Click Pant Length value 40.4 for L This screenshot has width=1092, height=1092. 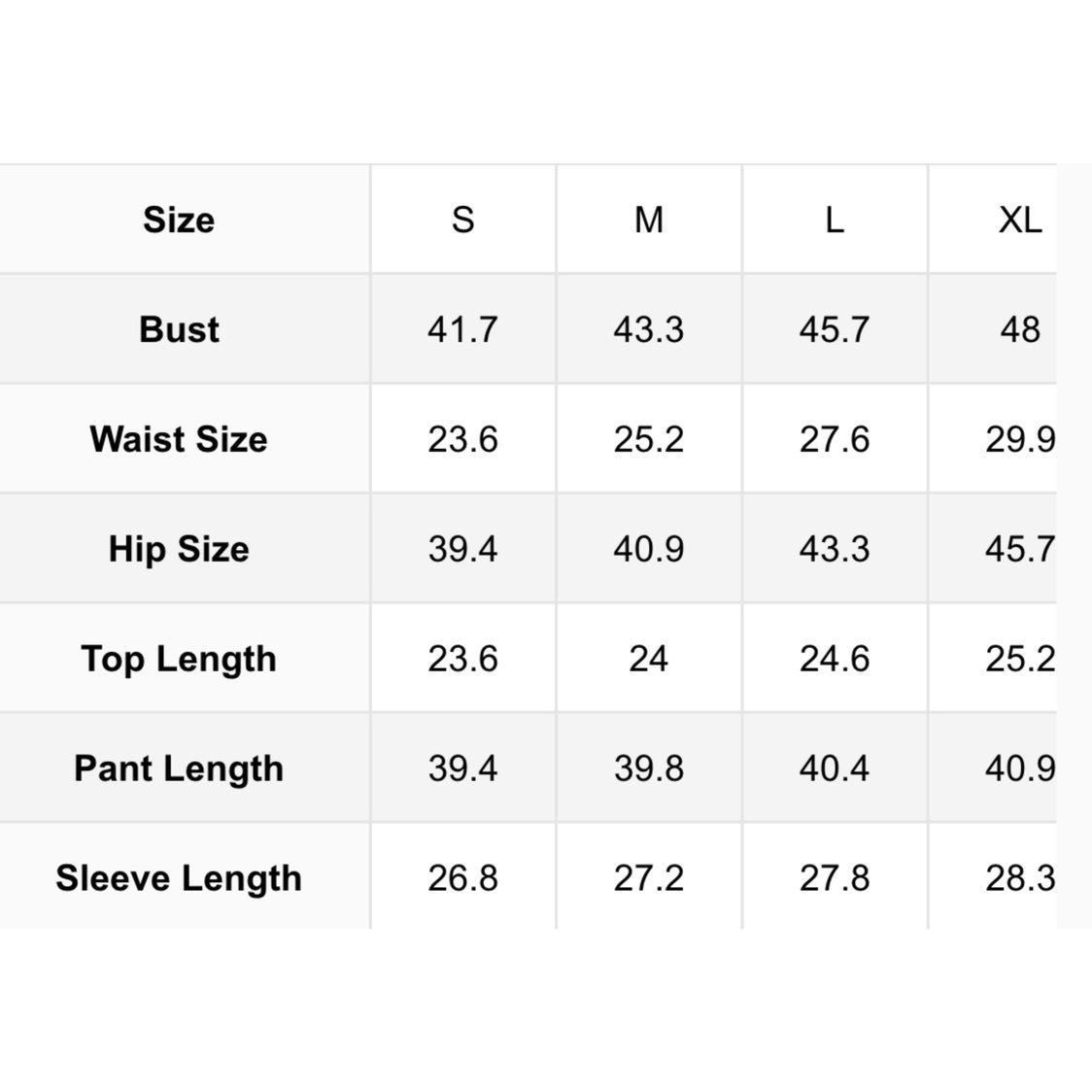coord(835,768)
